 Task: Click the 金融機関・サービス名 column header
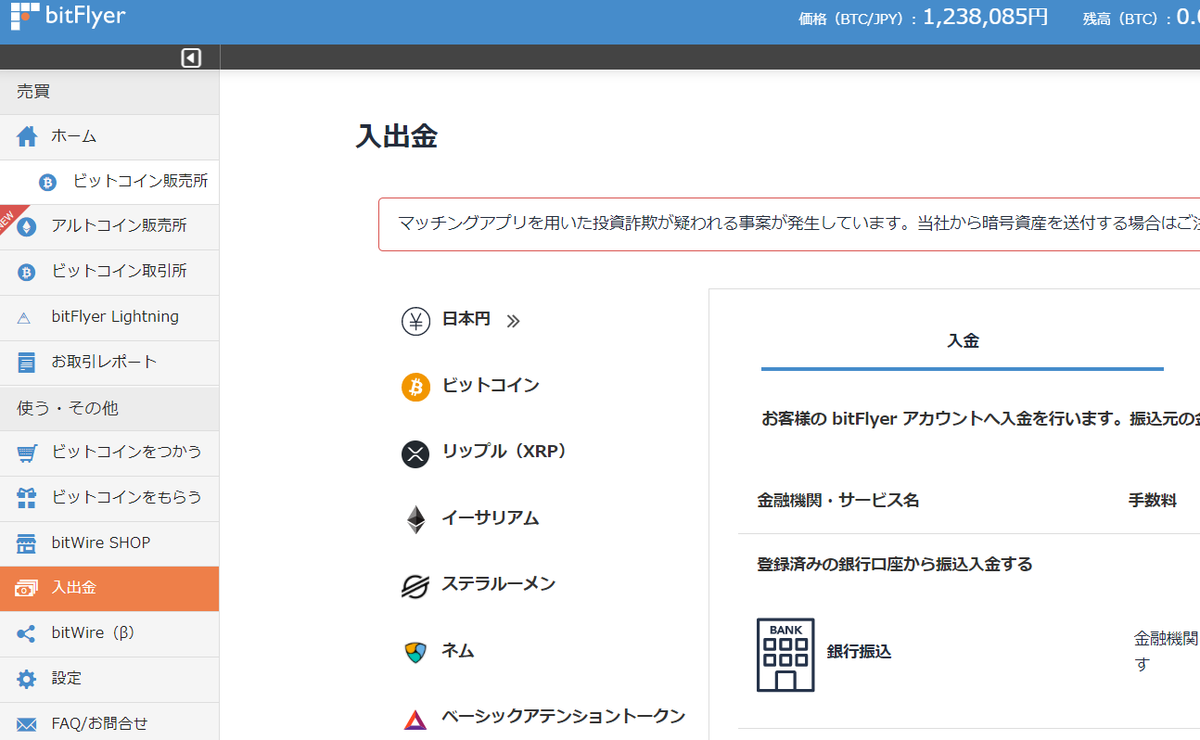pos(837,500)
